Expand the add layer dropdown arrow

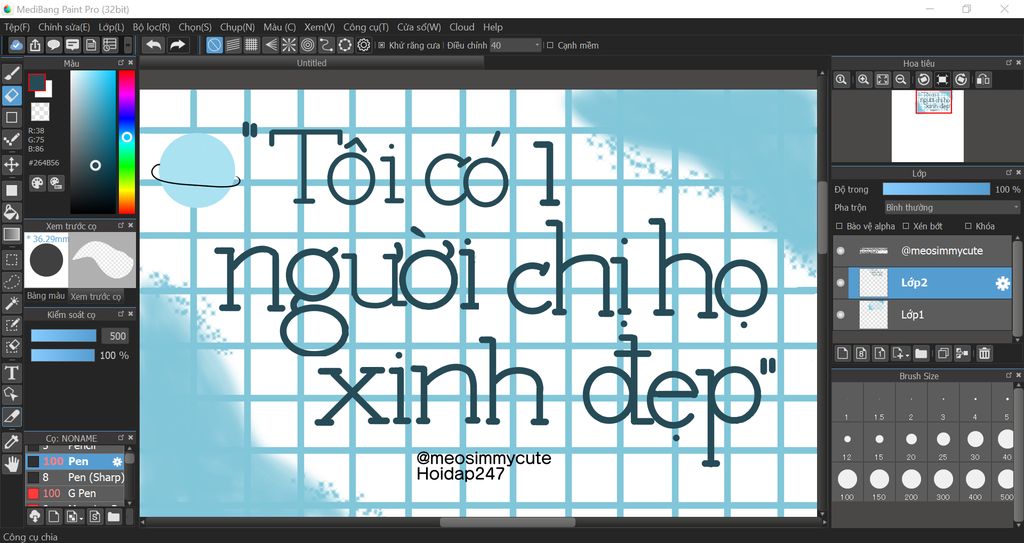(x=907, y=356)
